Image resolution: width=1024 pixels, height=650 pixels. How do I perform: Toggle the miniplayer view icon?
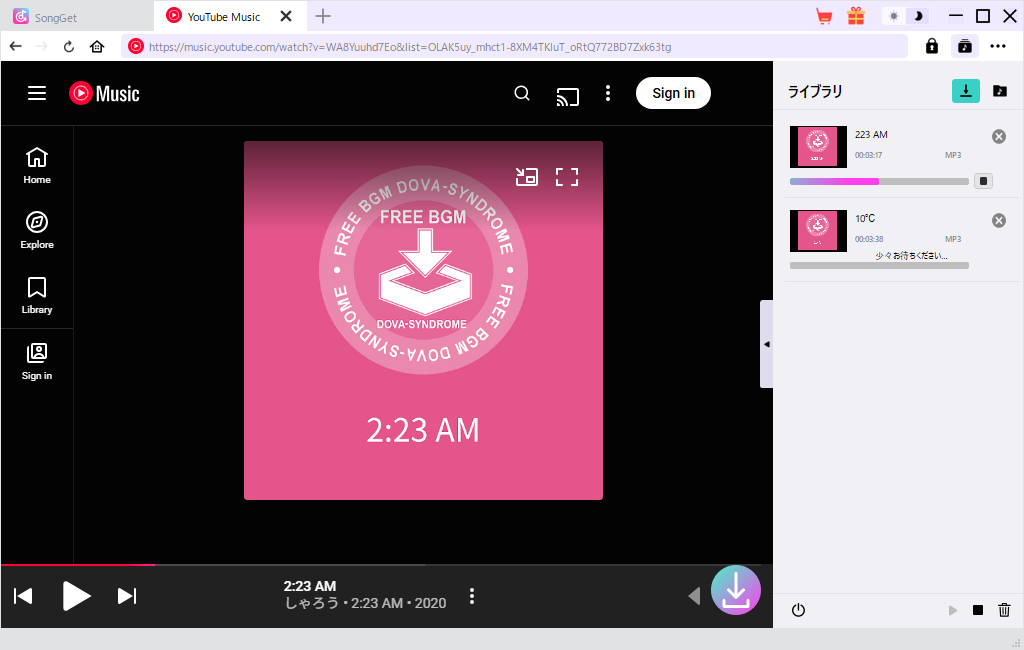[526, 177]
